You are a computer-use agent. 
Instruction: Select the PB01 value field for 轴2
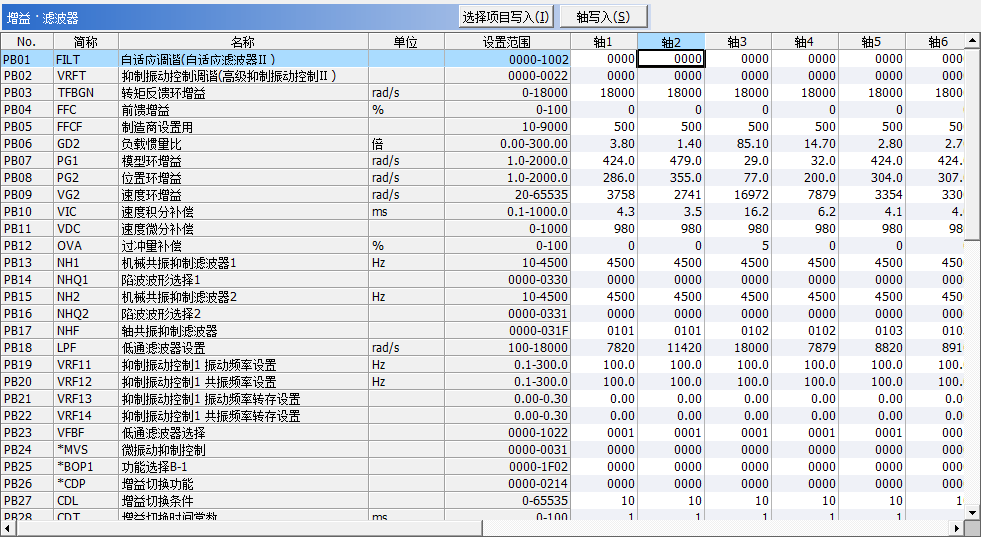671,59
